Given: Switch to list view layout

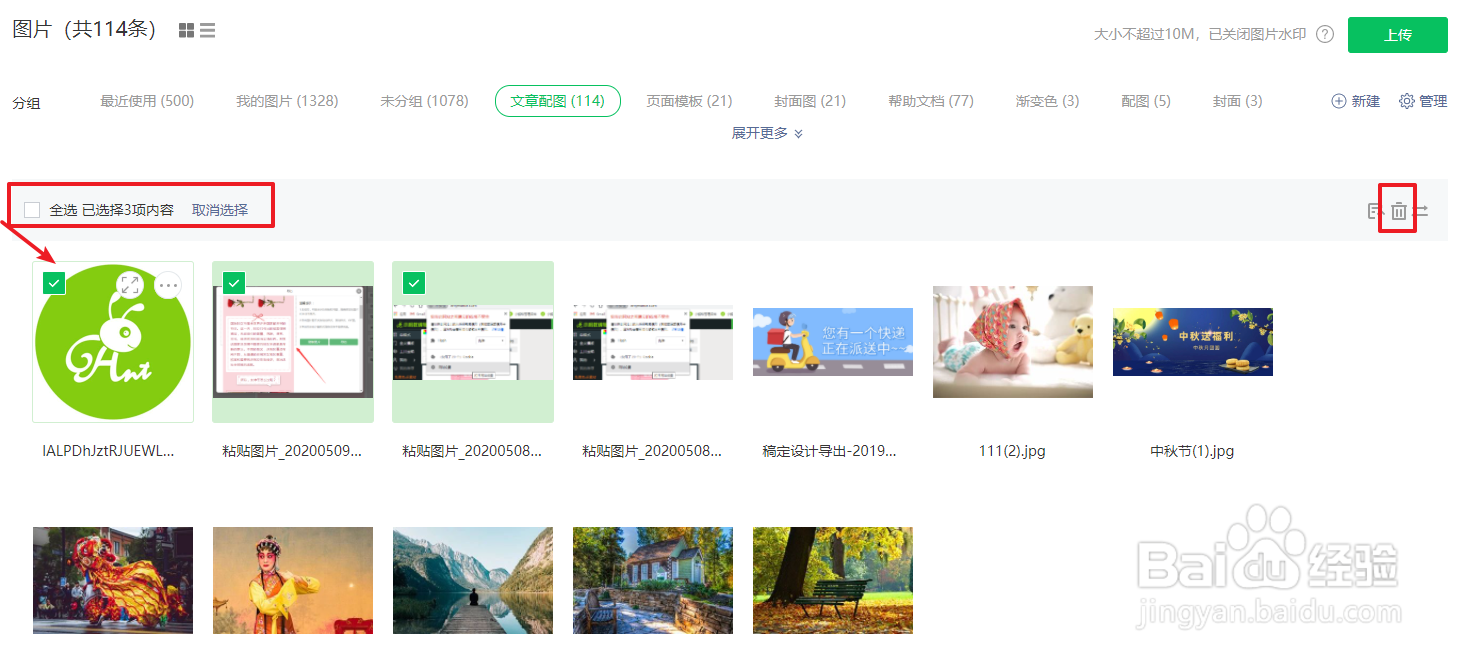Looking at the screenshot, I should (207, 30).
